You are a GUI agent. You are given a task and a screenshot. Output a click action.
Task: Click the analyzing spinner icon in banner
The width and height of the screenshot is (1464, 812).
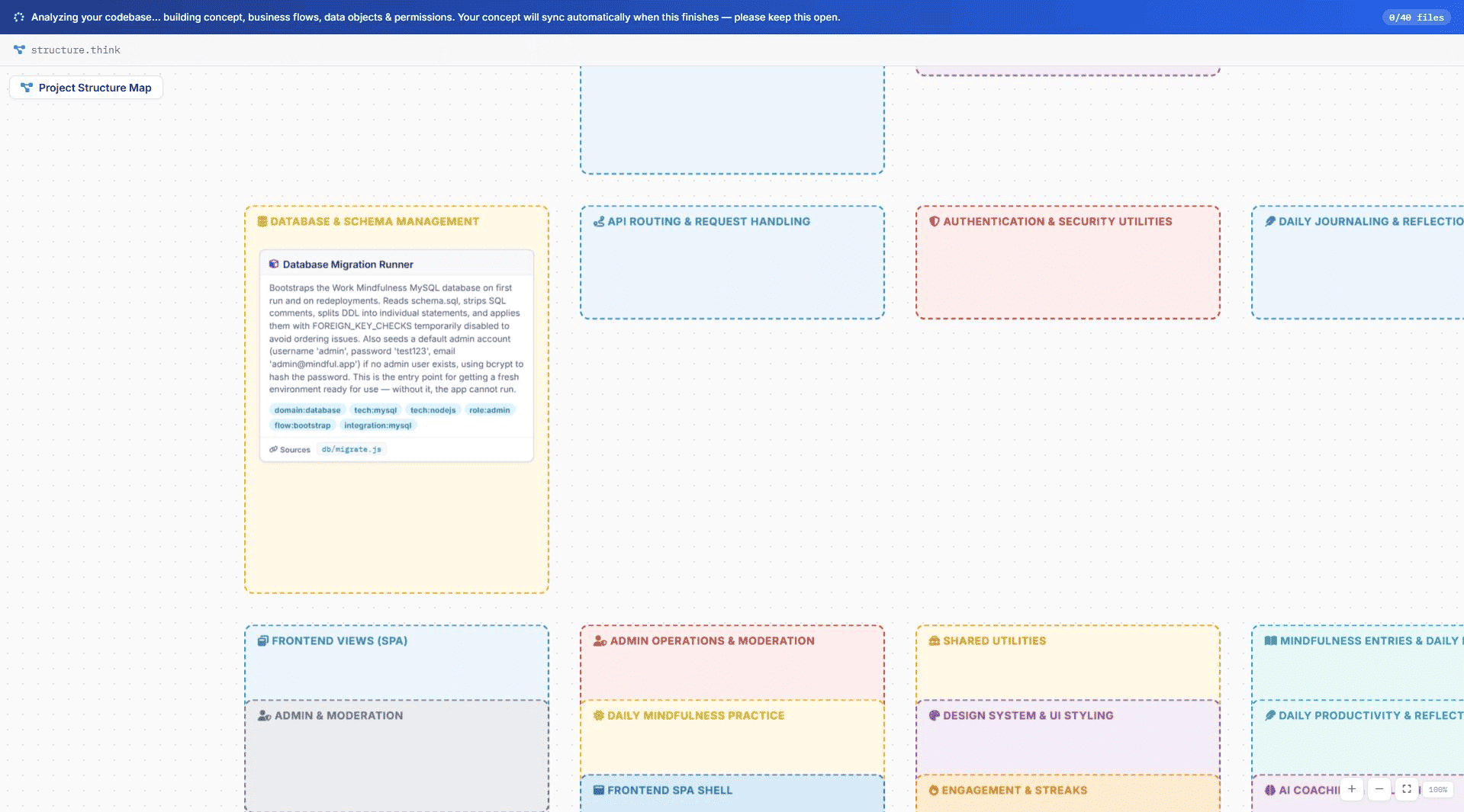point(19,17)
